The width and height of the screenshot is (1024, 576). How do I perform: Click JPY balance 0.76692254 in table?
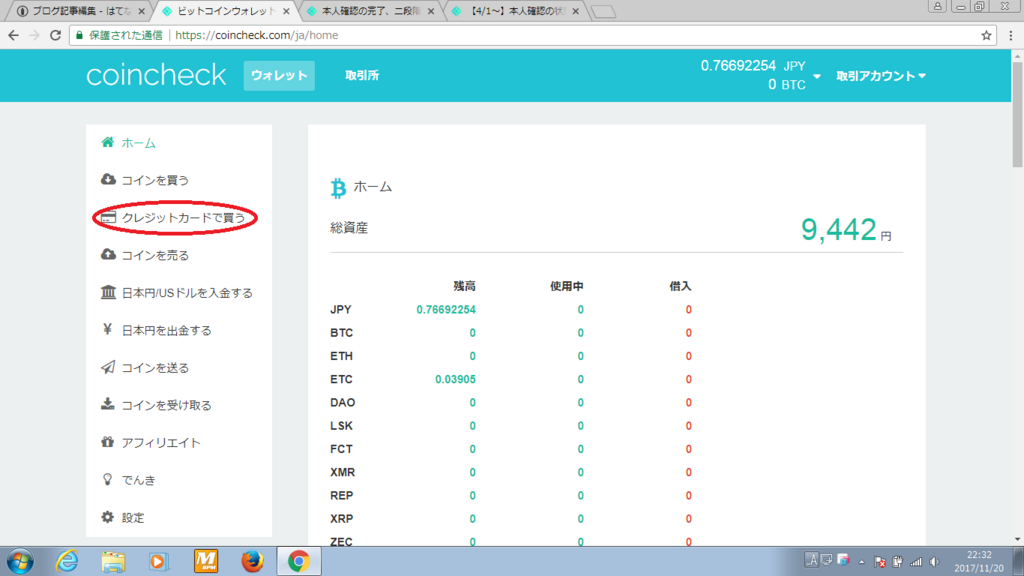pos(446,310)
